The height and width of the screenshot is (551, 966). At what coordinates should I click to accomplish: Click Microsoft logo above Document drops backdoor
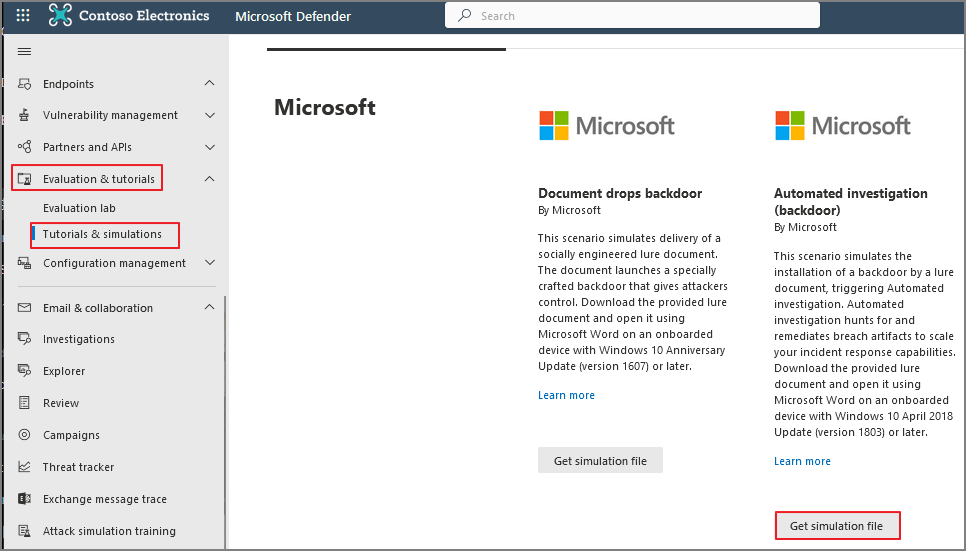(606, 125)
